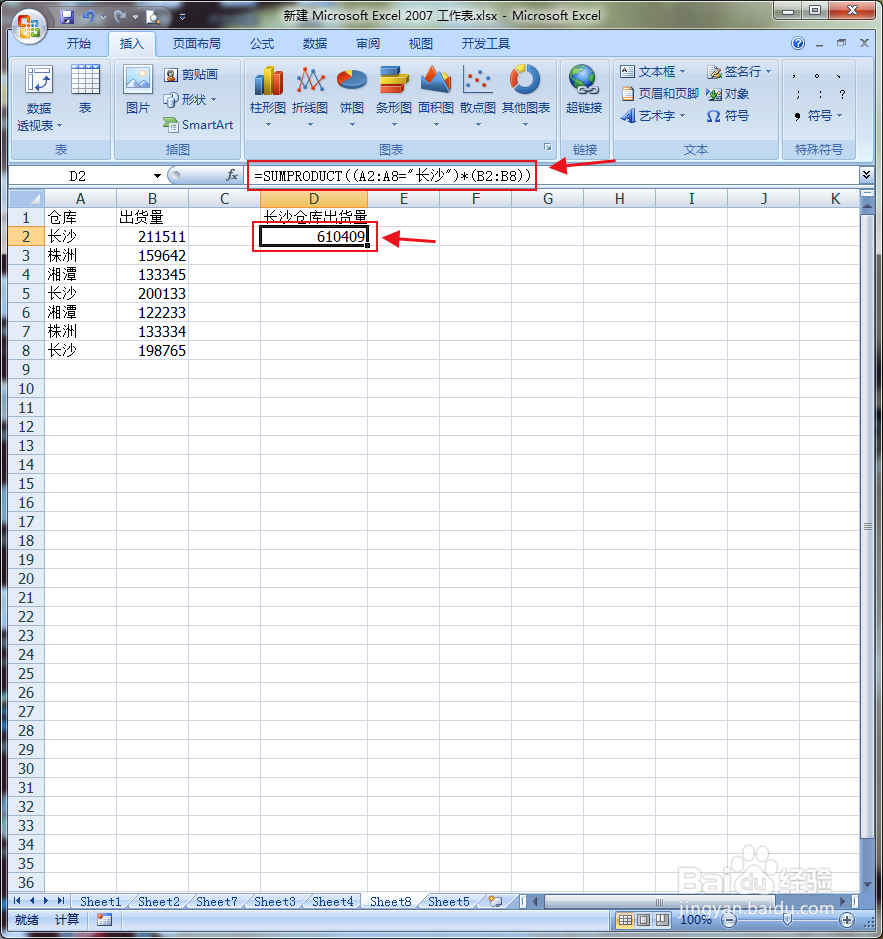
Task: Open Text Box (文本框) dropdown
Action: coord(653,71)
